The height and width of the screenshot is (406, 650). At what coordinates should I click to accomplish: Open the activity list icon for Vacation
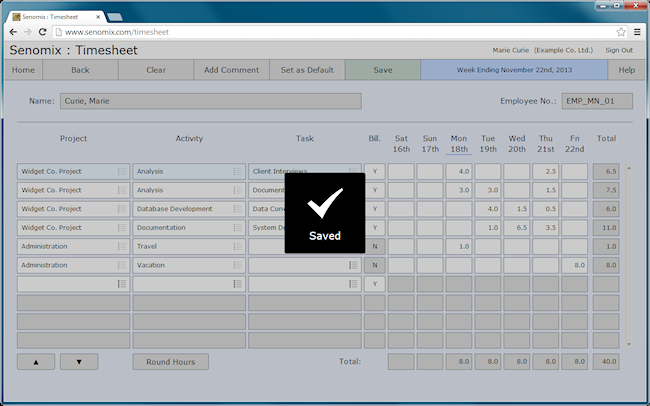point(237,265)
